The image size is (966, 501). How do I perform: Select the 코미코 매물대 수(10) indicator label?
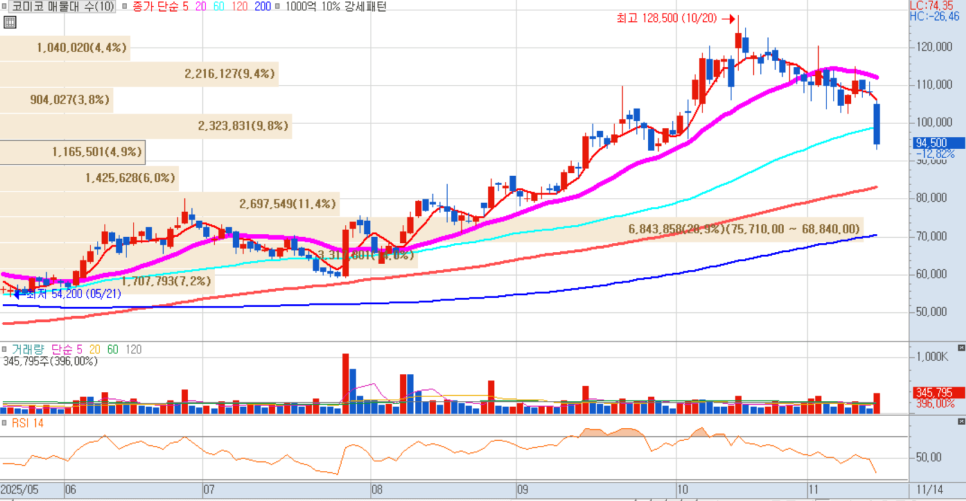pos(63,7)
